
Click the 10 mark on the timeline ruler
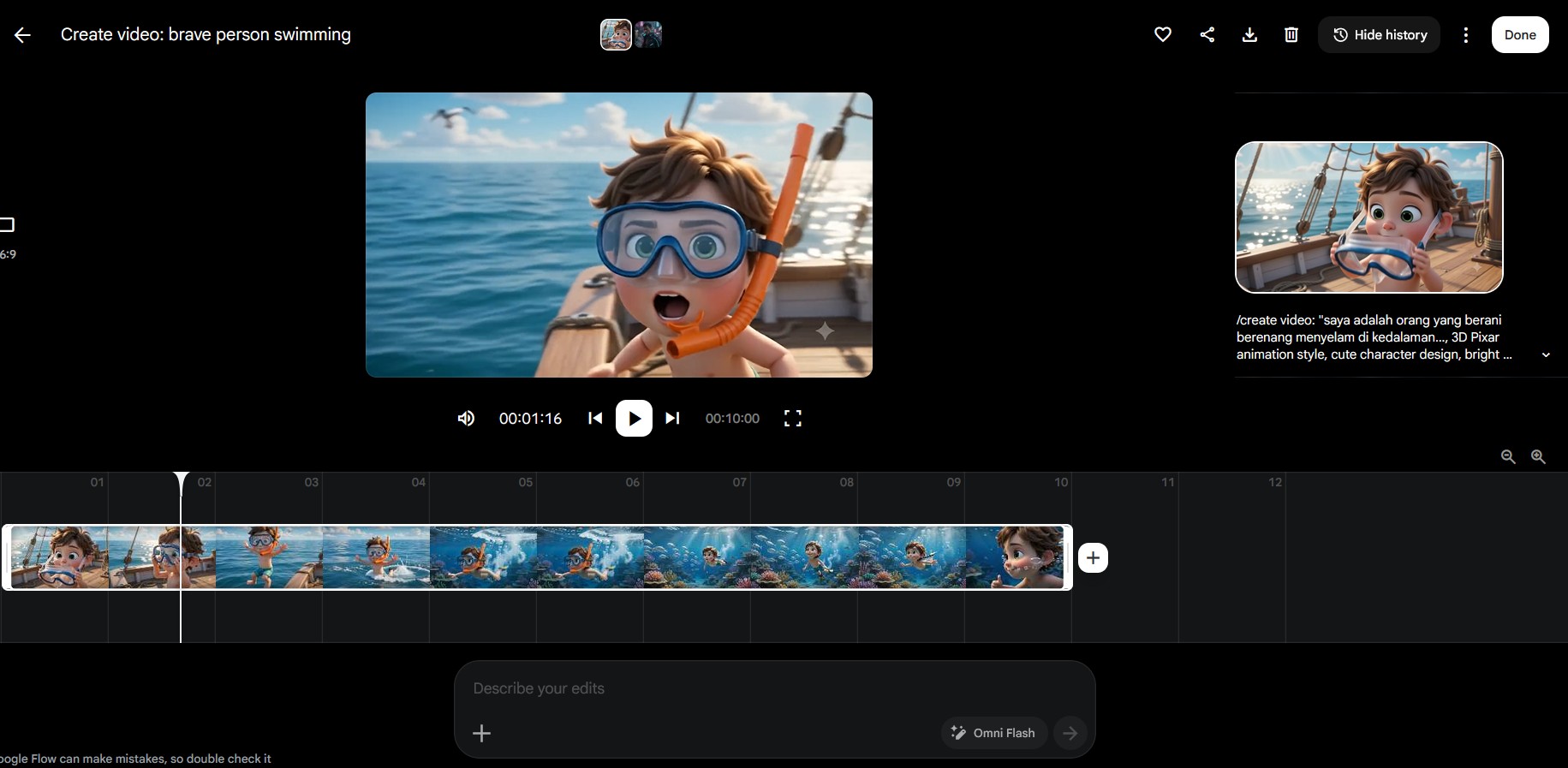coord(1061,482)
